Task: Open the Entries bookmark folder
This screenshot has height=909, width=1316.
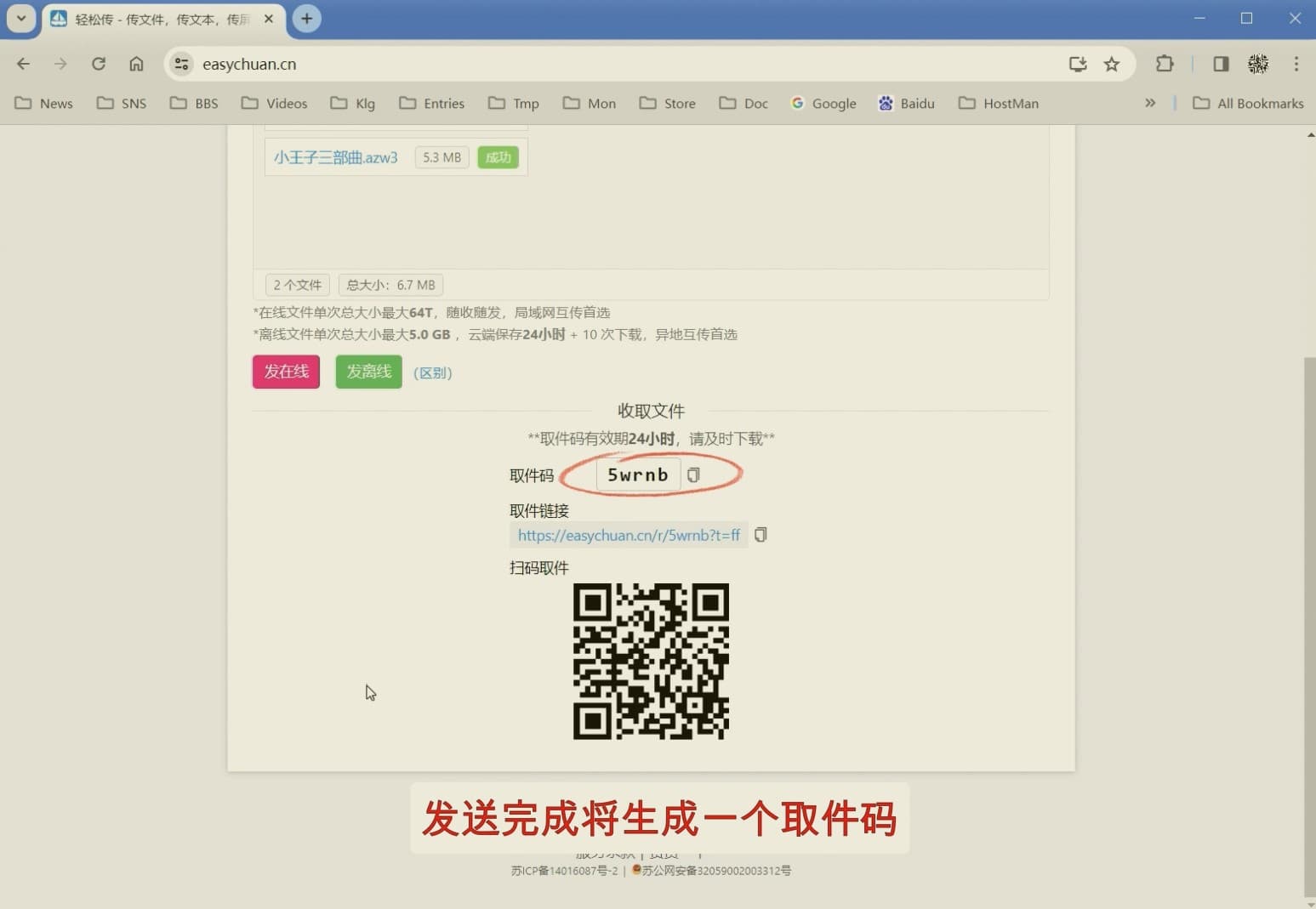Action: [432, 103]
